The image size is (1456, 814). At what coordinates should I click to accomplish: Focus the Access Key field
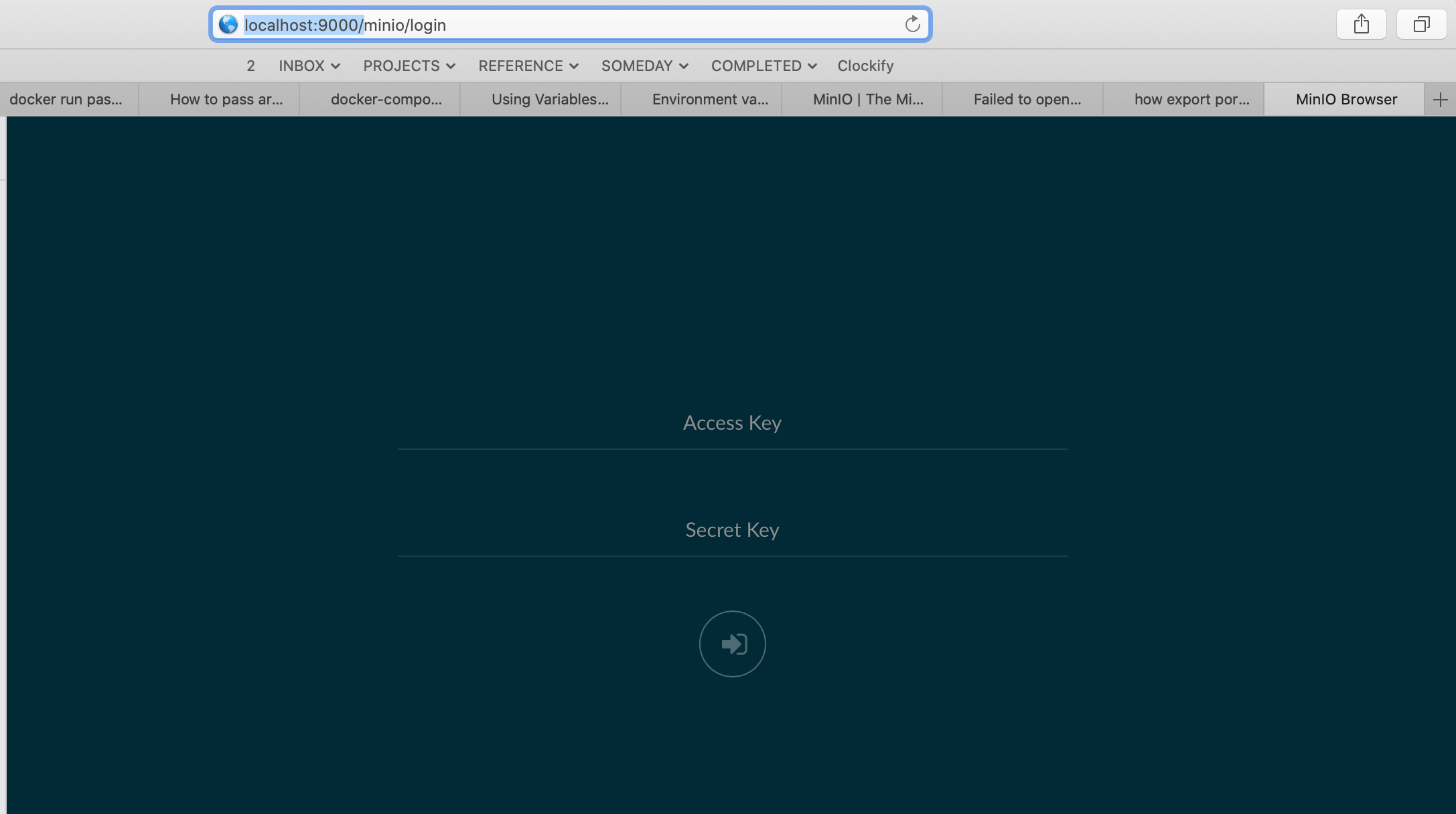click(x=732, y=424)
